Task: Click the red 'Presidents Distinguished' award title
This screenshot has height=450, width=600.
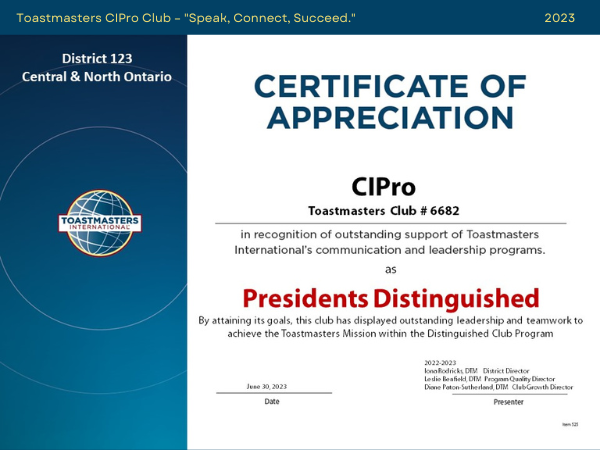Action: pyautogui.click(x=391, y=298)
